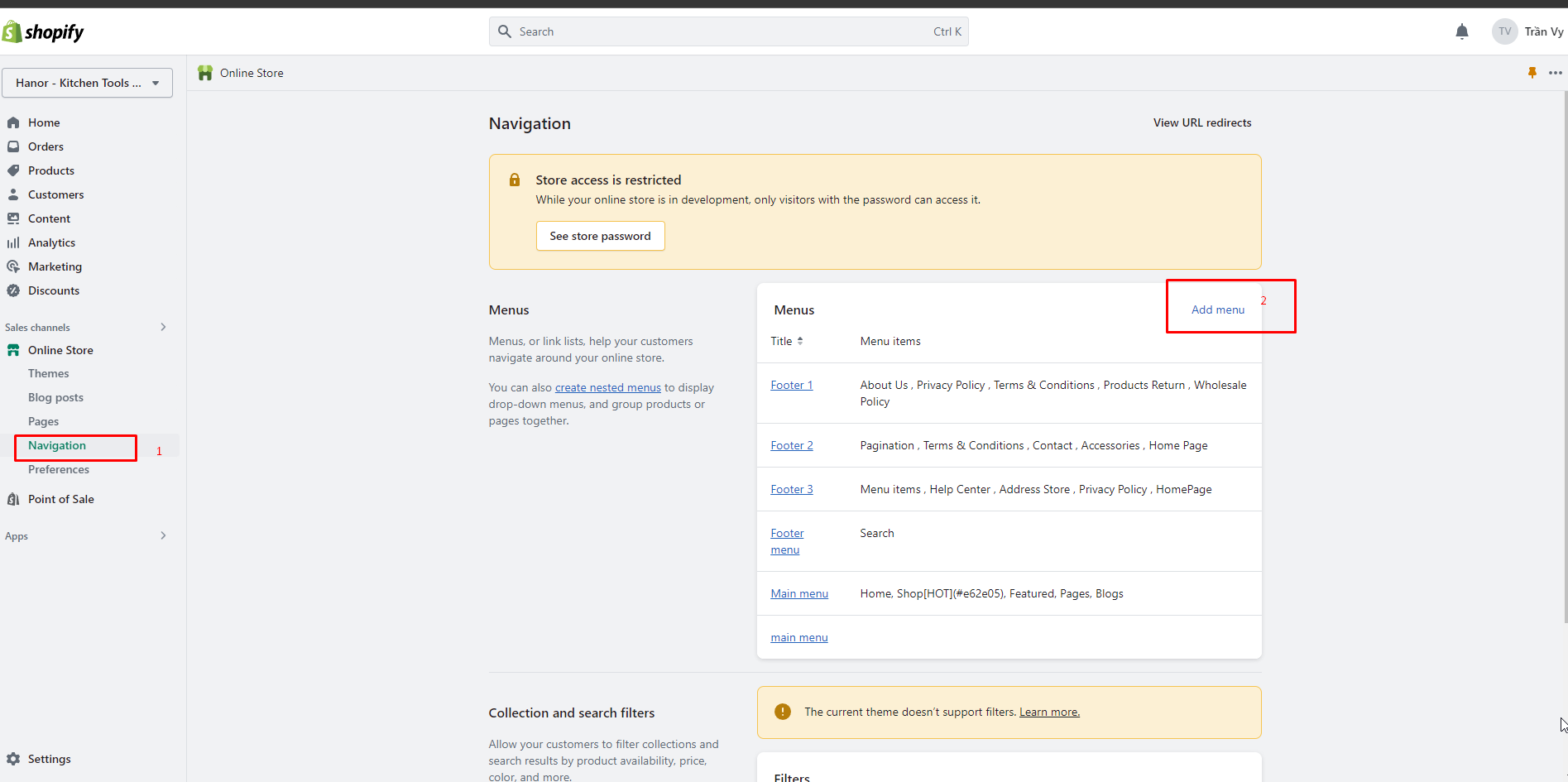Click the page vertical scrollbar
Screen dimensions: 1568x782
point(1565,356)
